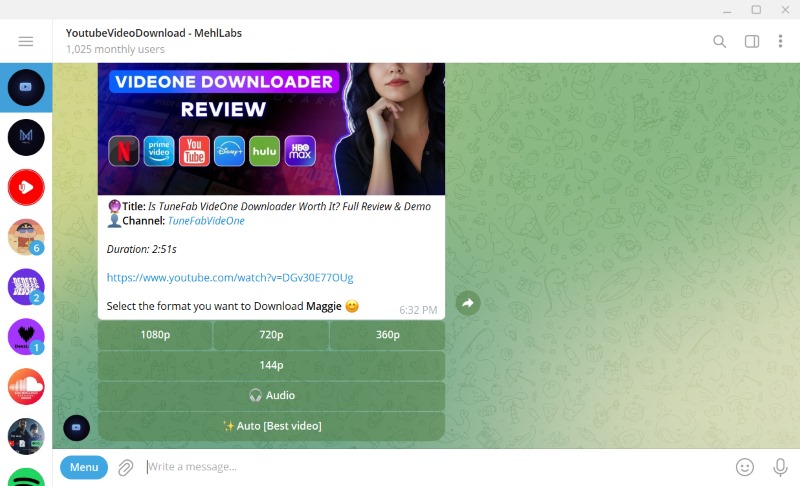This screenshot has width=800, height=486.
Task: Click the 1,025 monthly users subtitle
Action: click(x=115, y=49)
